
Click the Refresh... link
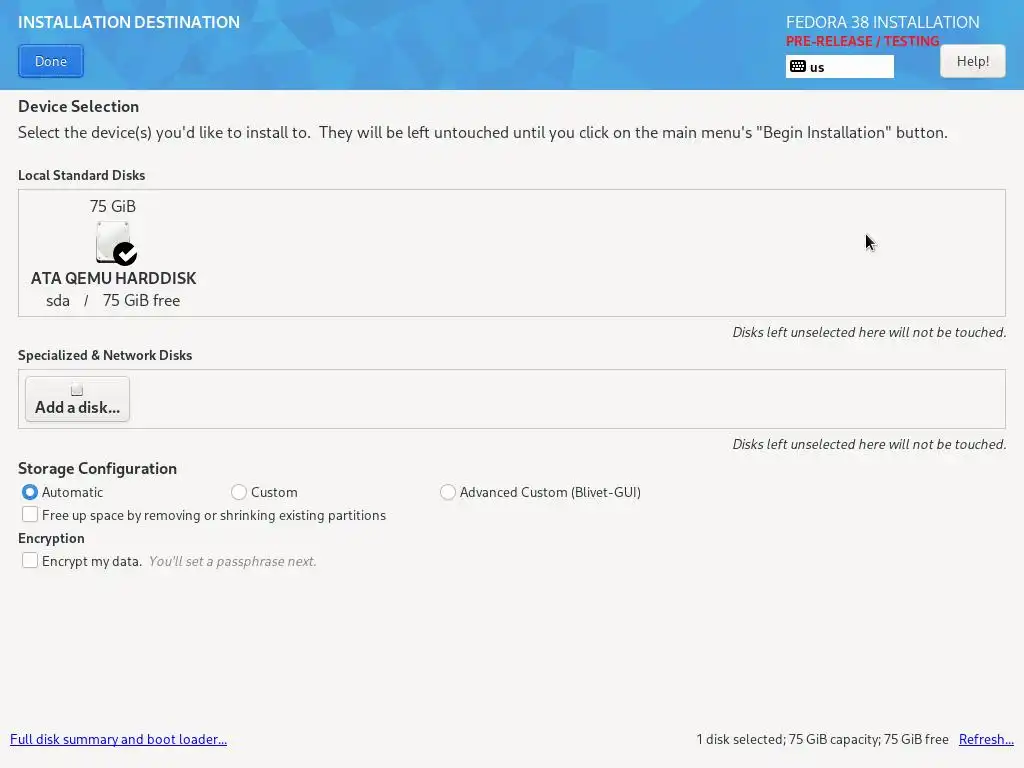(x=986, y=739)
